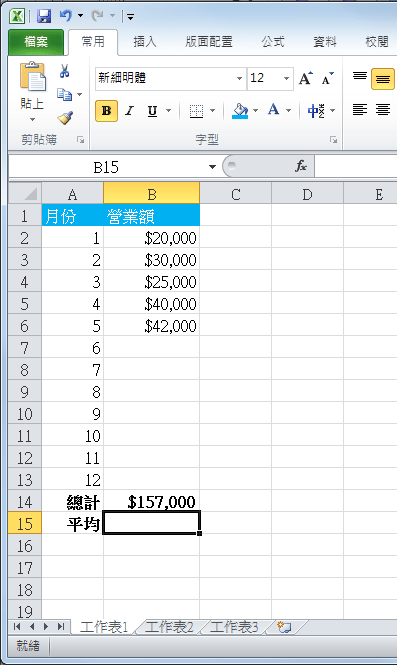Go to the last sheet tab arrow

(61, 627)
